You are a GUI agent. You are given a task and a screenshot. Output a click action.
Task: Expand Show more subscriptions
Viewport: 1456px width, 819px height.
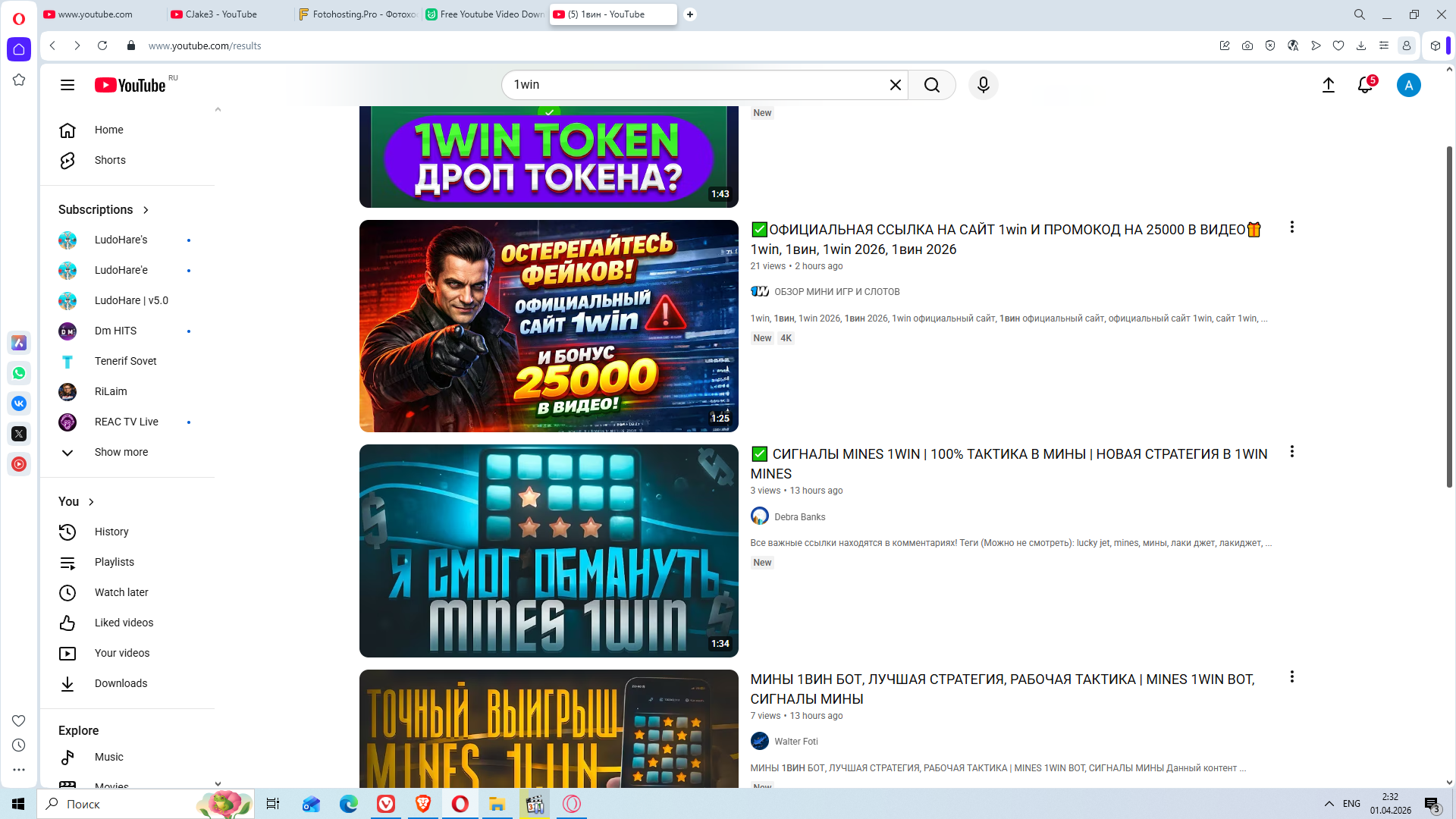121,452
